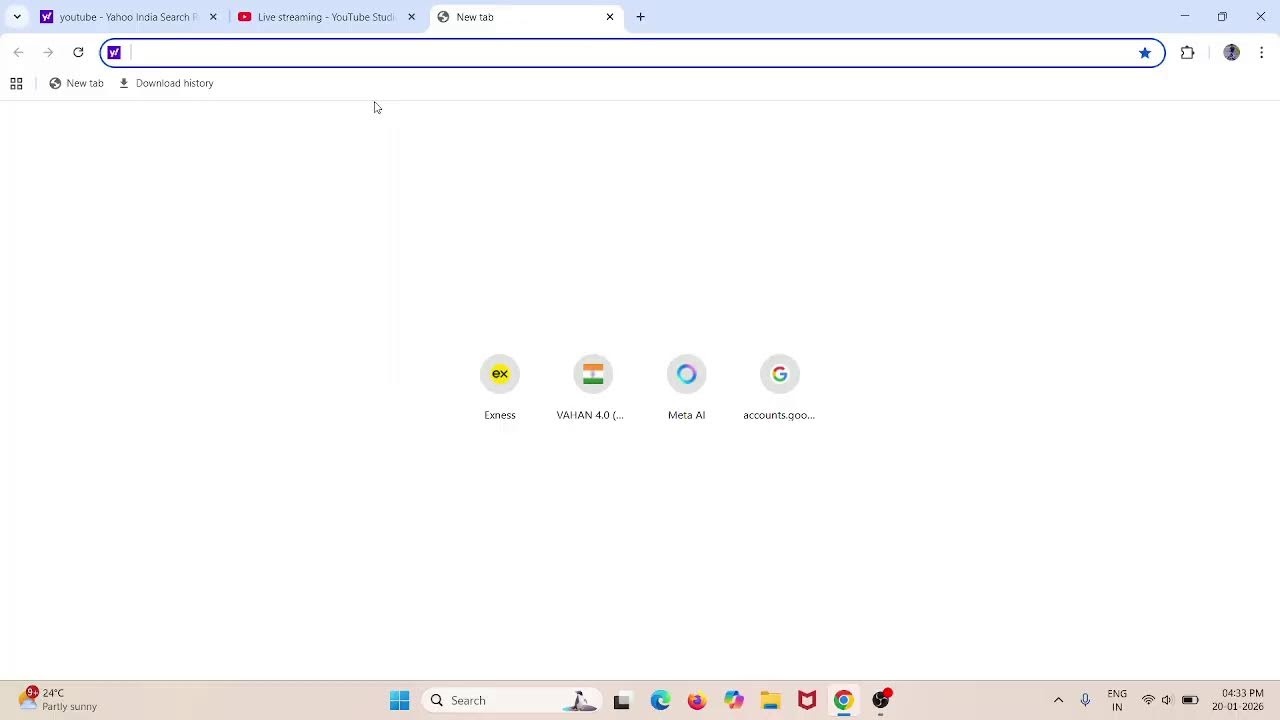Image resolution: width=1280 pixels, height=720 pixels.
Task: Open the volume speaker icon
Action: (1167, 700)
